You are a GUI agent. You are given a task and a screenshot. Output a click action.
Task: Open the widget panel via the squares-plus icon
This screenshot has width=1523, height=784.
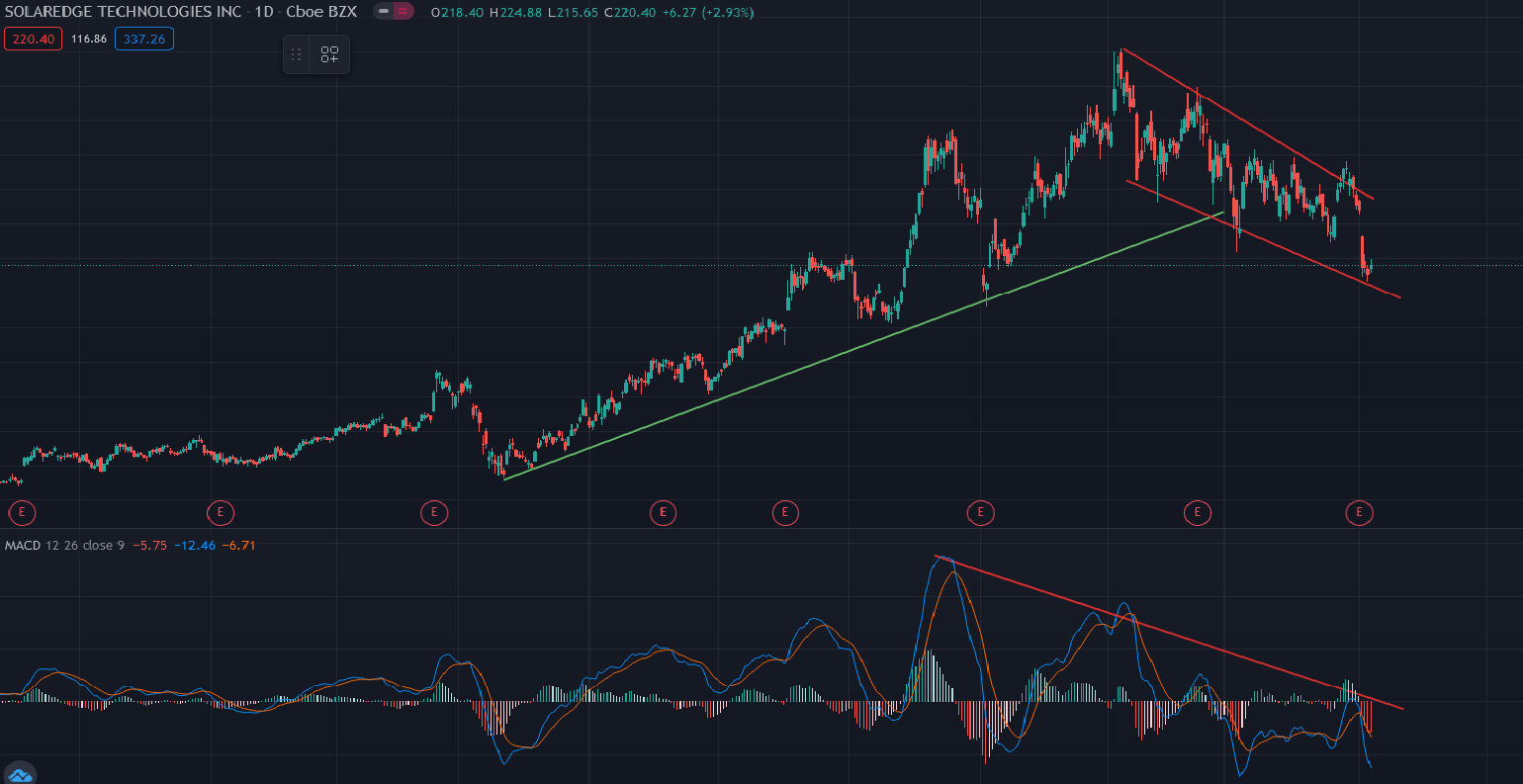[329, 54]
